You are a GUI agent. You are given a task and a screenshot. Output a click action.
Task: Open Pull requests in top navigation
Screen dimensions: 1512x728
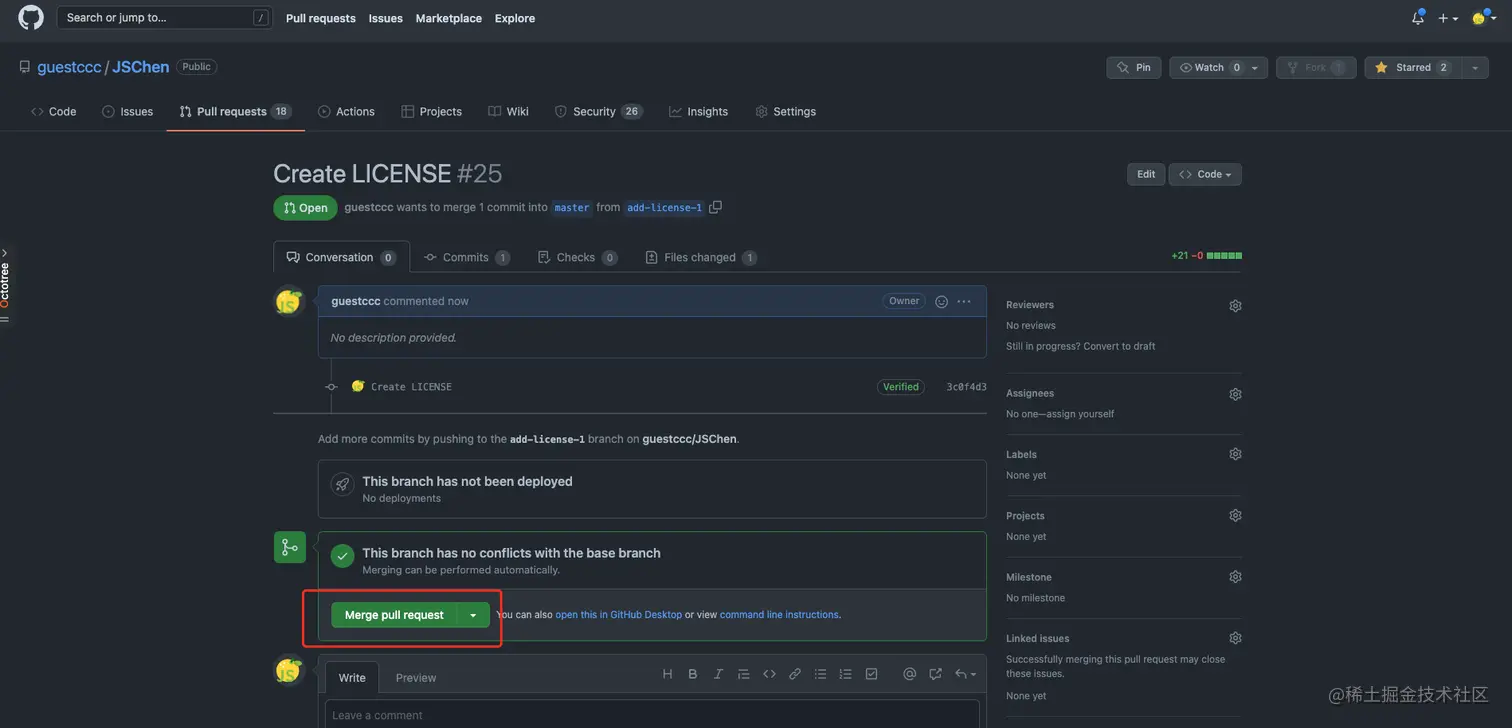click(x=321, y=18)
